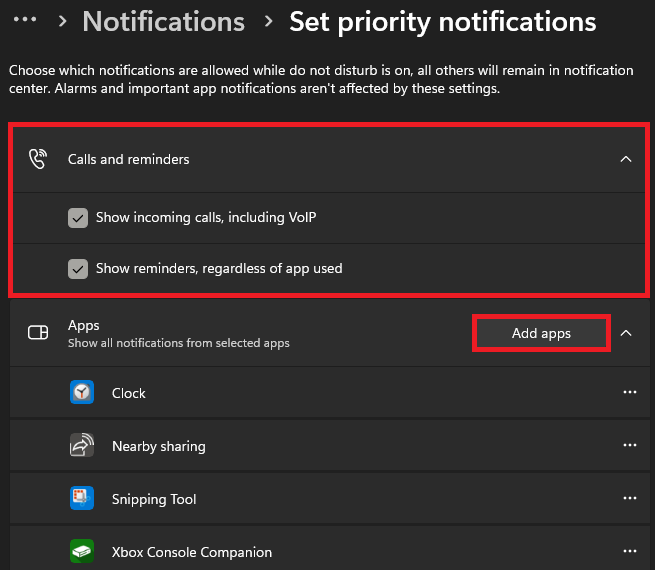Click the Apps section icon

38,333
